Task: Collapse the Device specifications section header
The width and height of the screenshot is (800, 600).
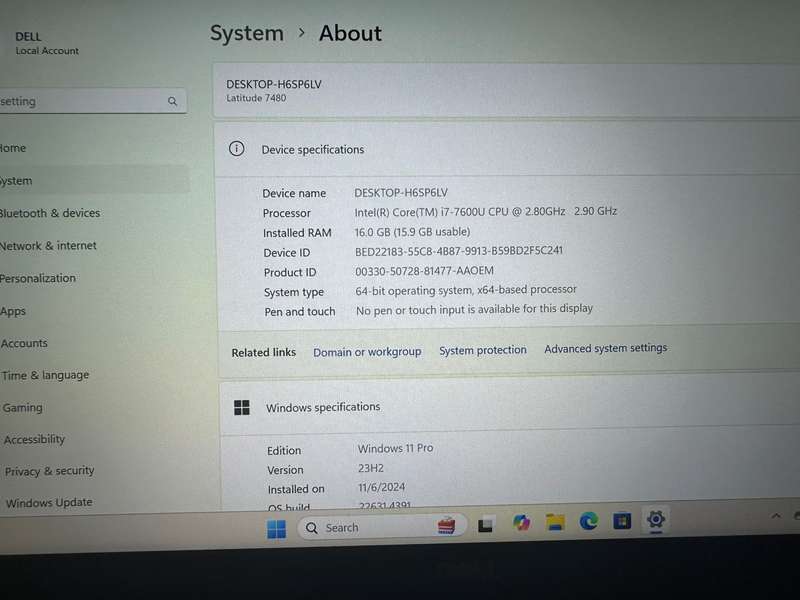Action: click(x=507, y=149)
